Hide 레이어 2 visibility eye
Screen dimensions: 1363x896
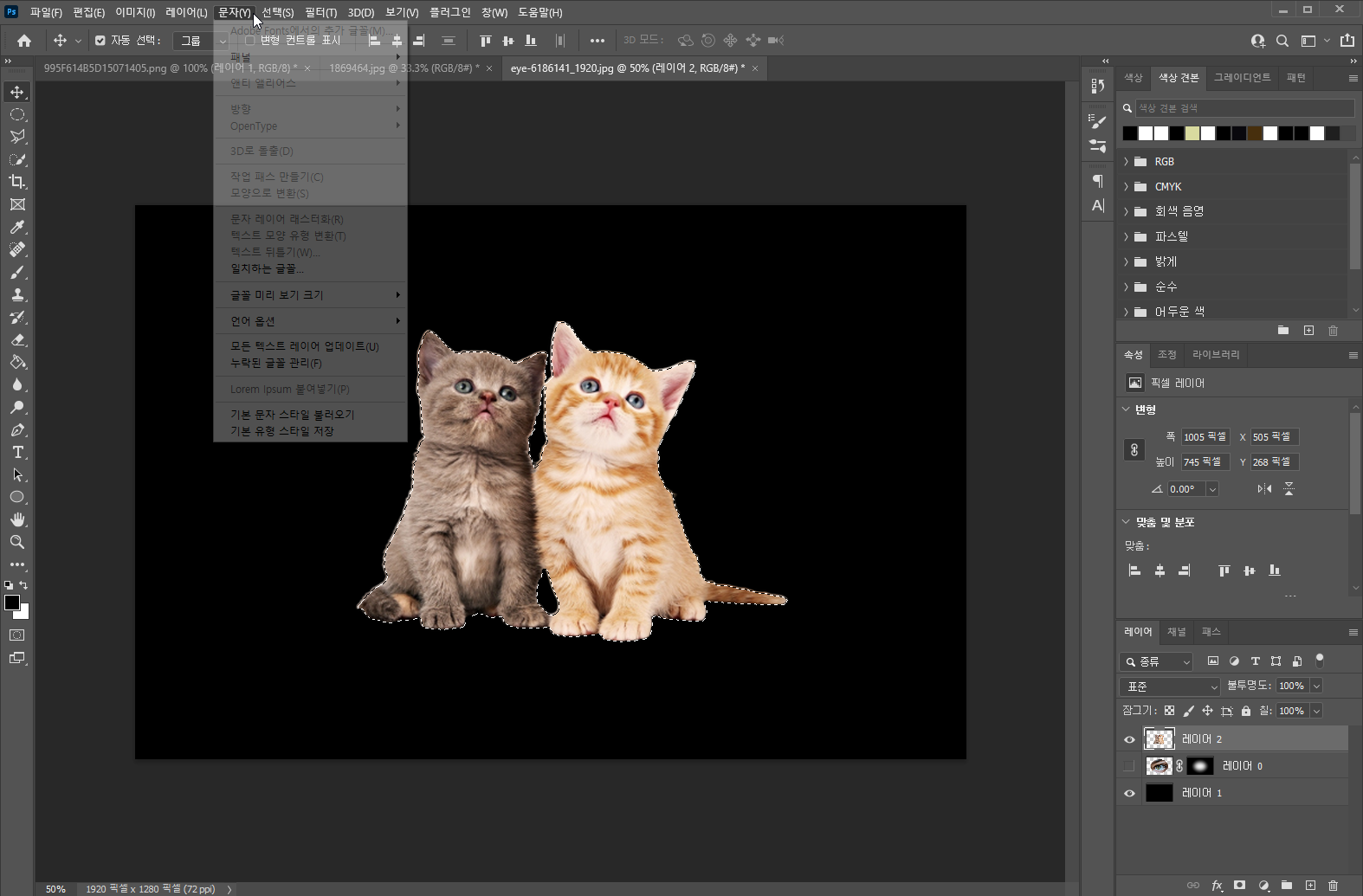[x=1129, y=739]
